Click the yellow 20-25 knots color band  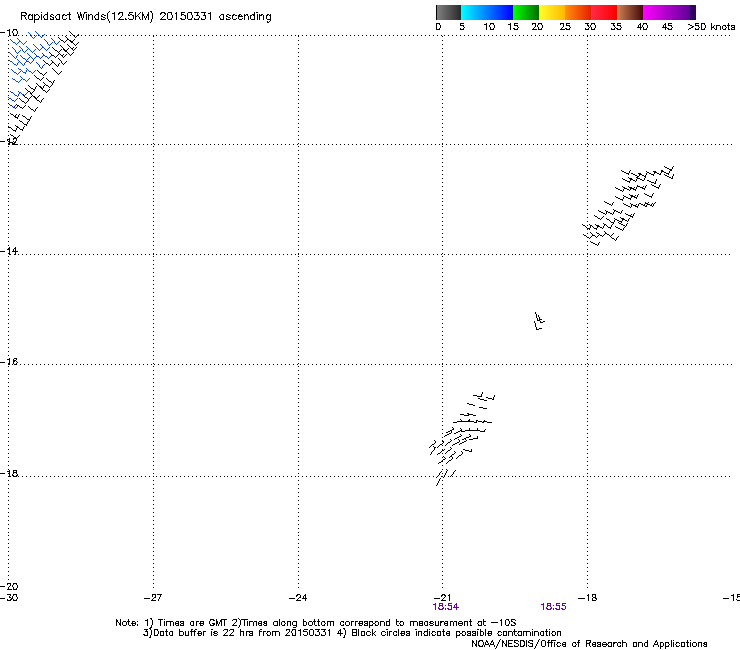pyautogui.click(x=552, y=12)
